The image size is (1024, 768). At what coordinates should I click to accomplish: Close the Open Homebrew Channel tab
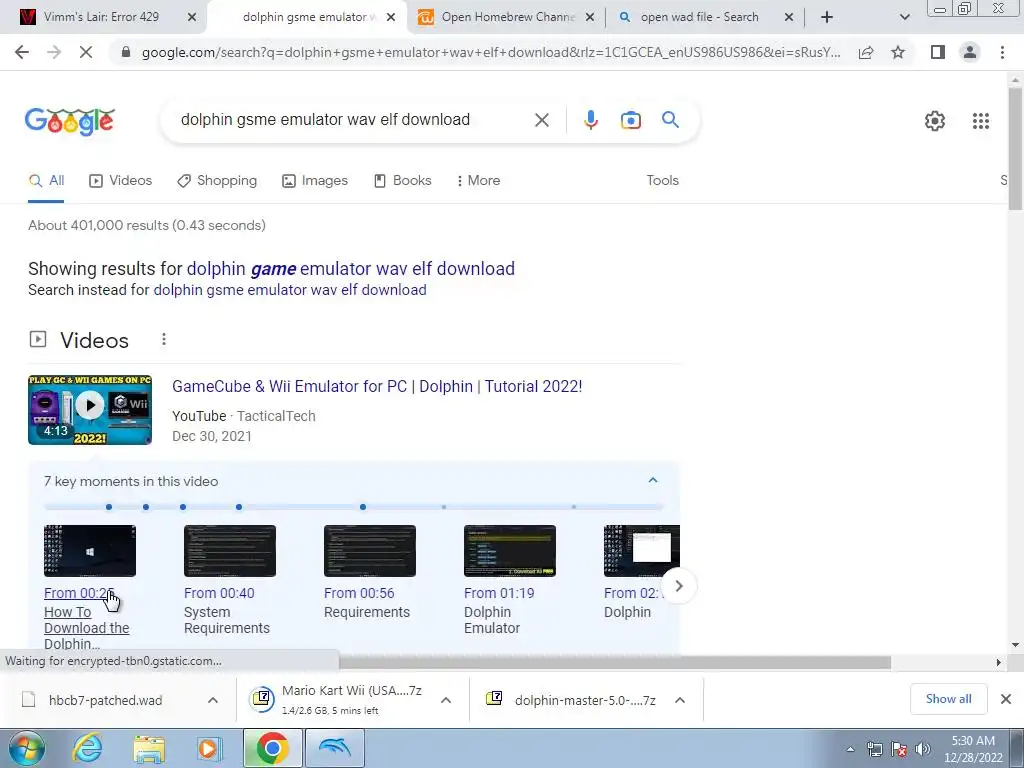point(590,18)
